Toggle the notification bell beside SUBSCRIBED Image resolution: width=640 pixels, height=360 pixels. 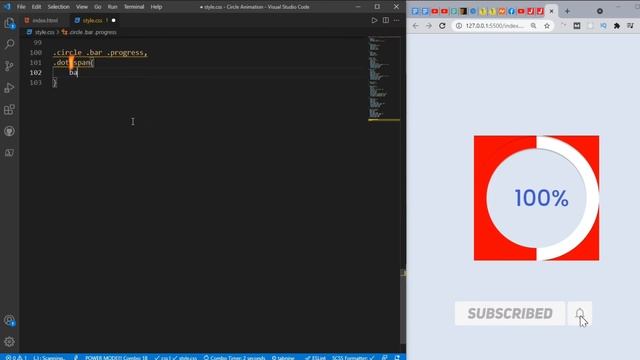coord(580,313)
